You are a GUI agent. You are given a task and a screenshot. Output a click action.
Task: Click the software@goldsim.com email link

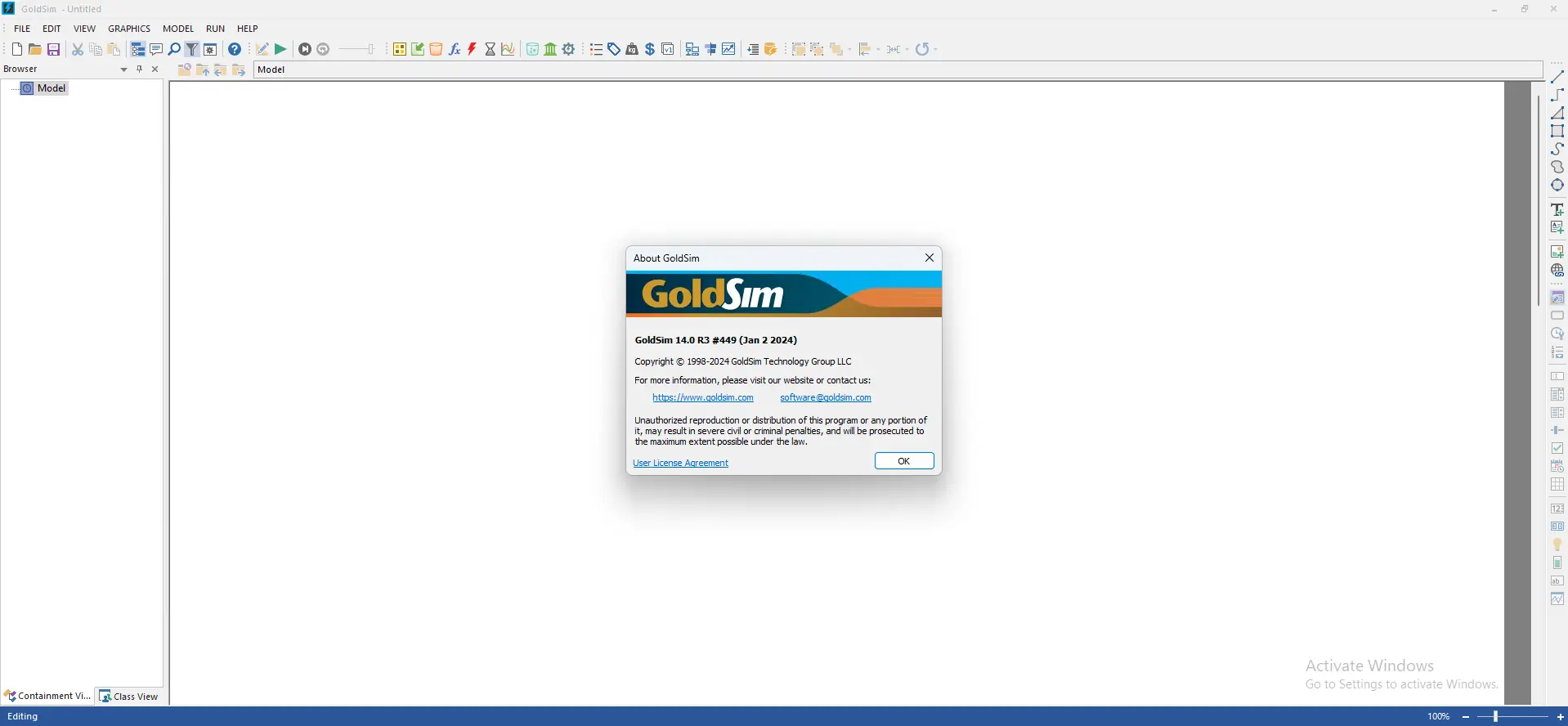(x=826, y=398)
